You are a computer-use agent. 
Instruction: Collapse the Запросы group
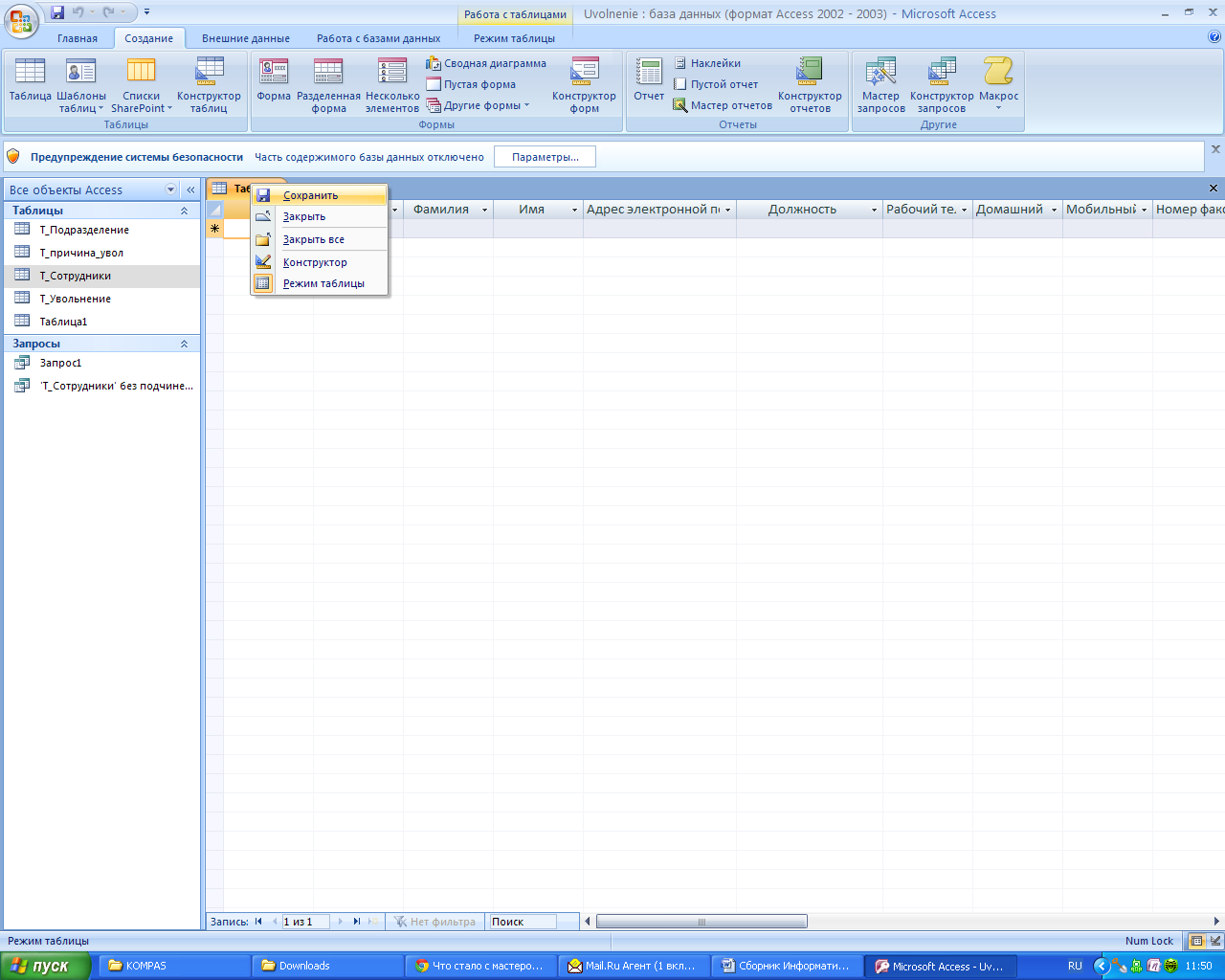184,344
